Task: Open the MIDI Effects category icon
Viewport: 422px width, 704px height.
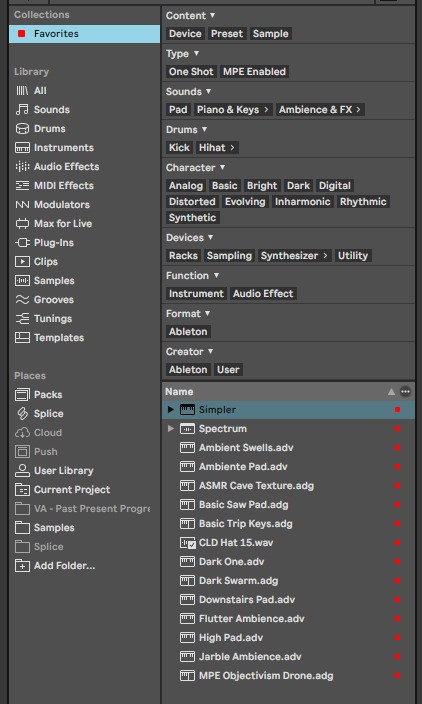Action: [22, 185]
